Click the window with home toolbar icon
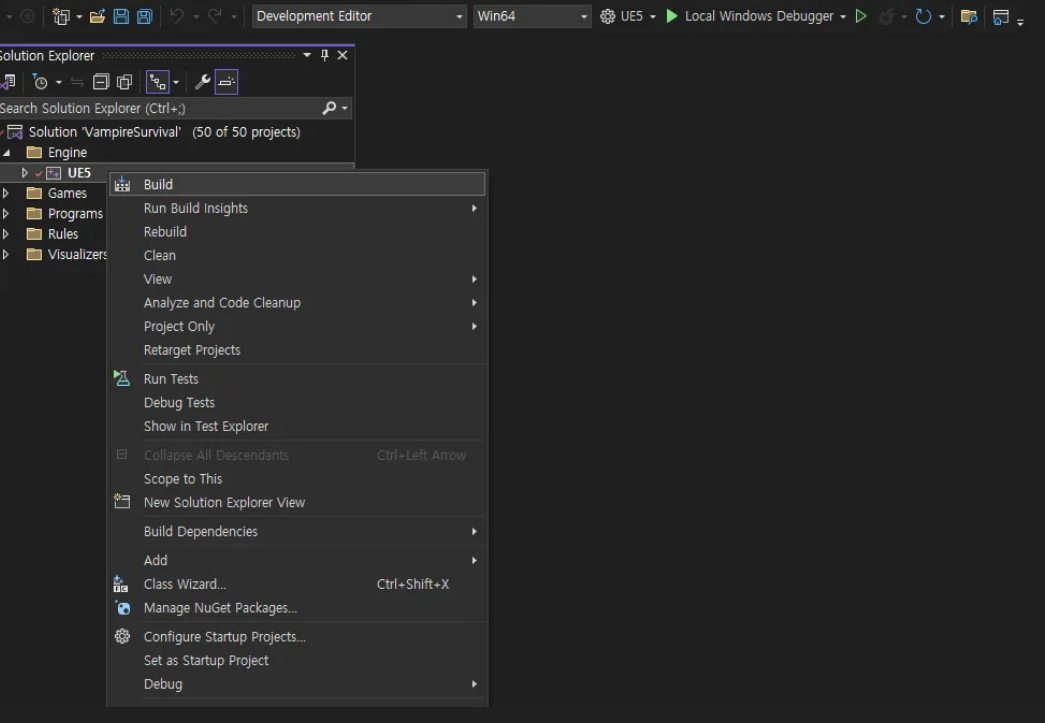Image resolution: width=1045 pixels, height=723 pixels. tap(1000, 17)
